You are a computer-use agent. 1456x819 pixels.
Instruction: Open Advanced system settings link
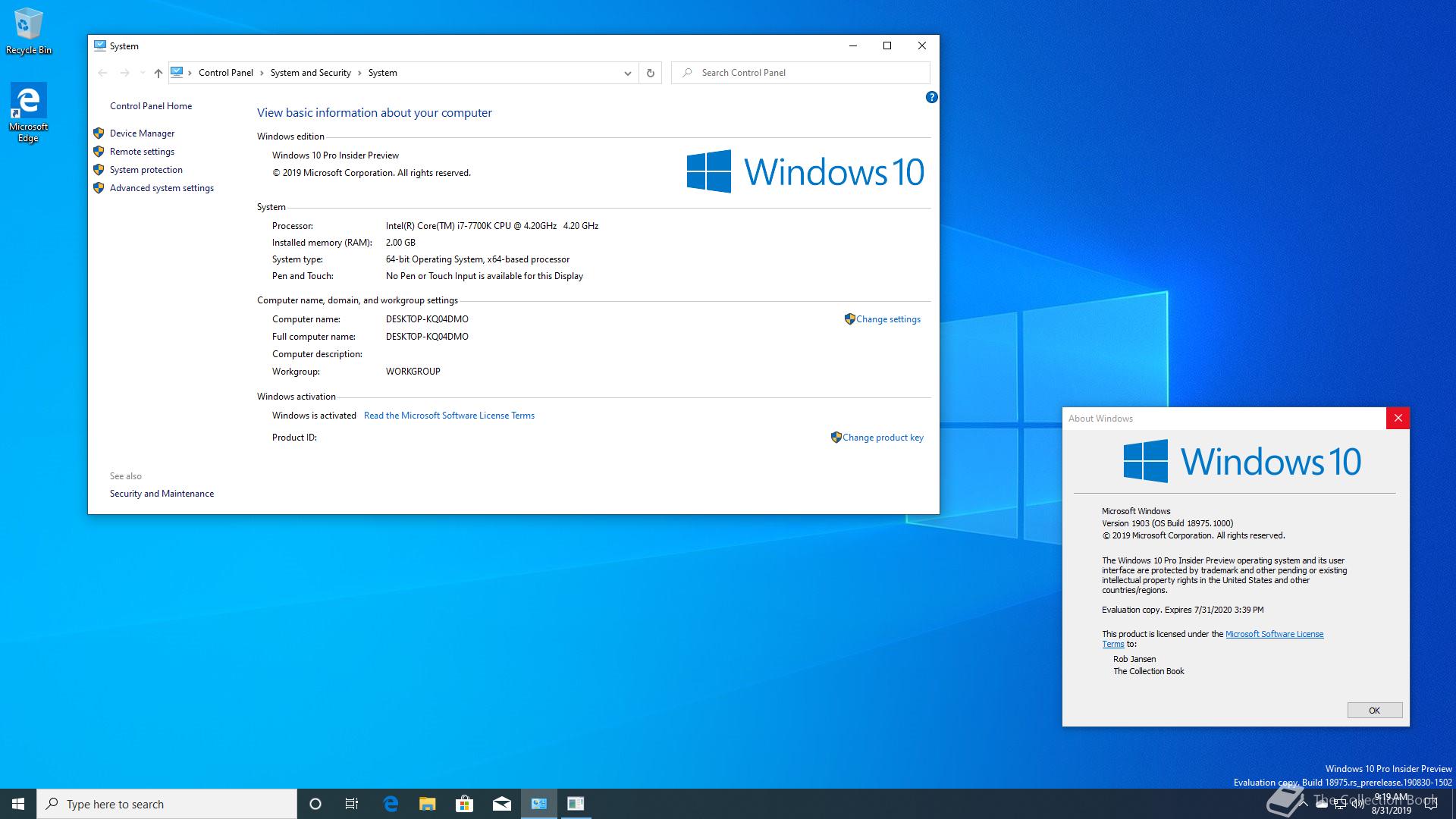(x=162, y=188)
